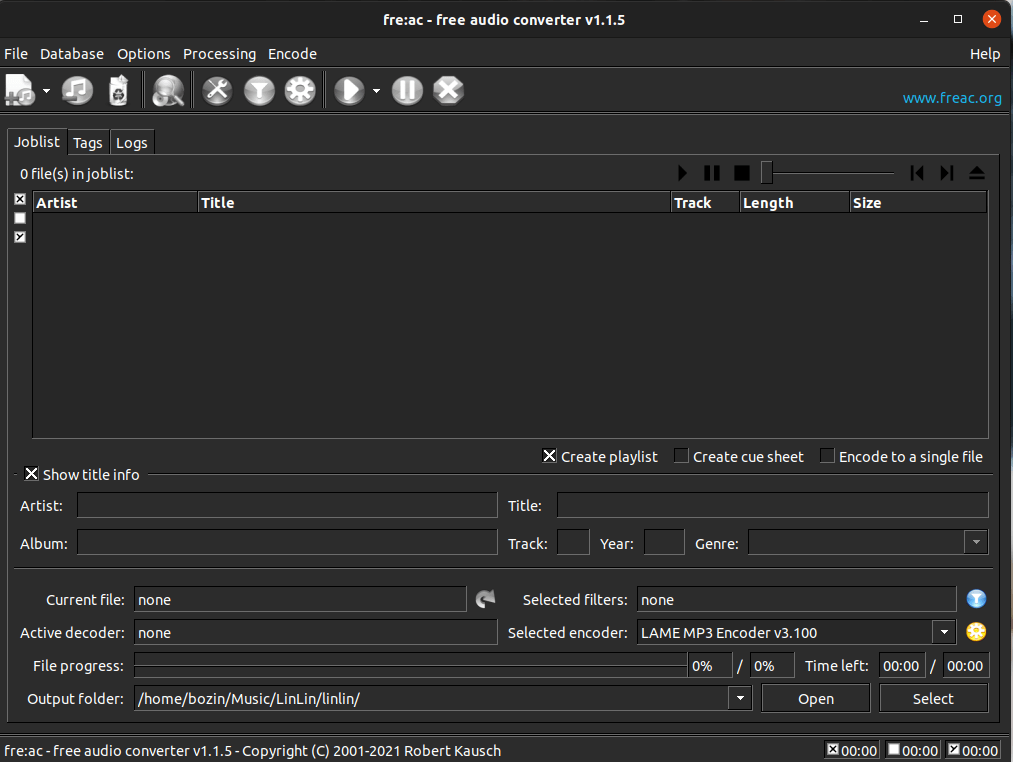This screenshot has width=1013, height=762.
Task: Open the Output folder dropdown list
Action: point(740,698)
